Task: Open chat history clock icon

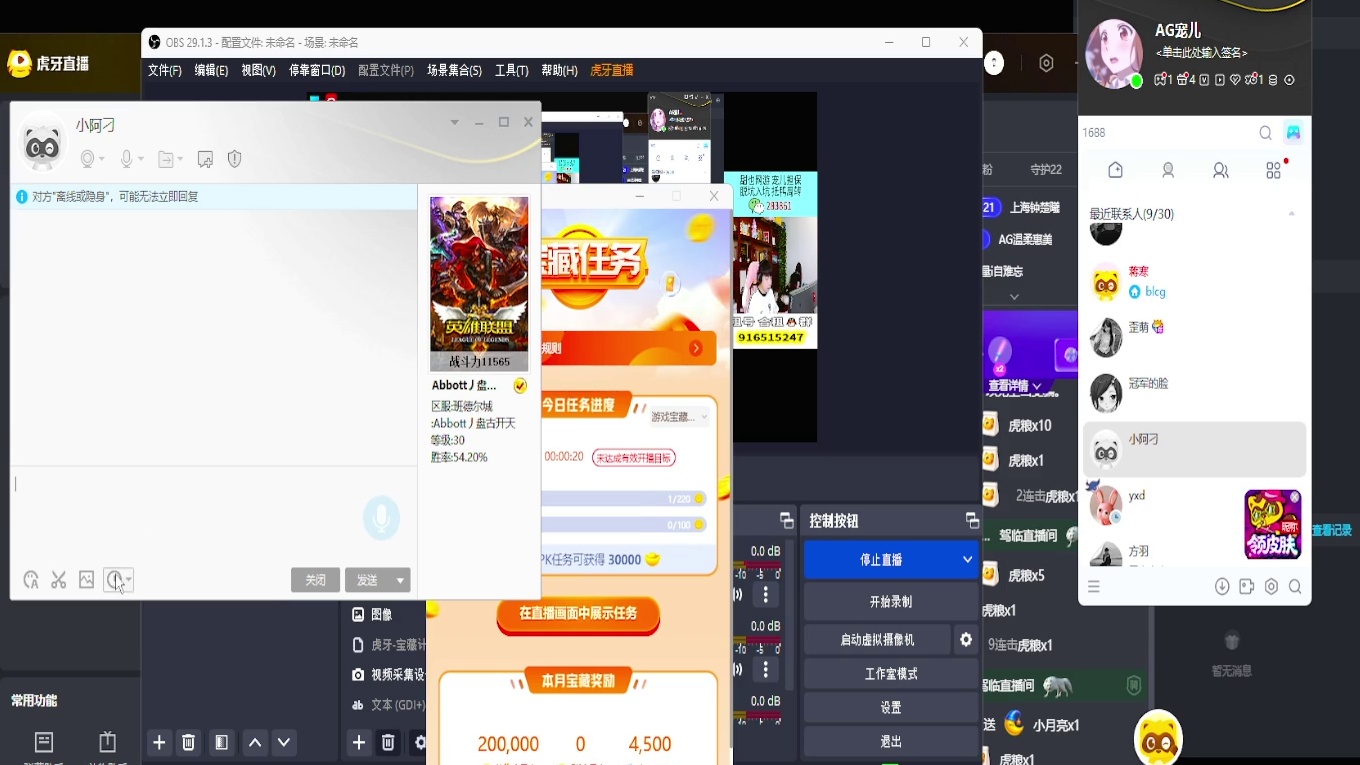Action: [114, 580]
